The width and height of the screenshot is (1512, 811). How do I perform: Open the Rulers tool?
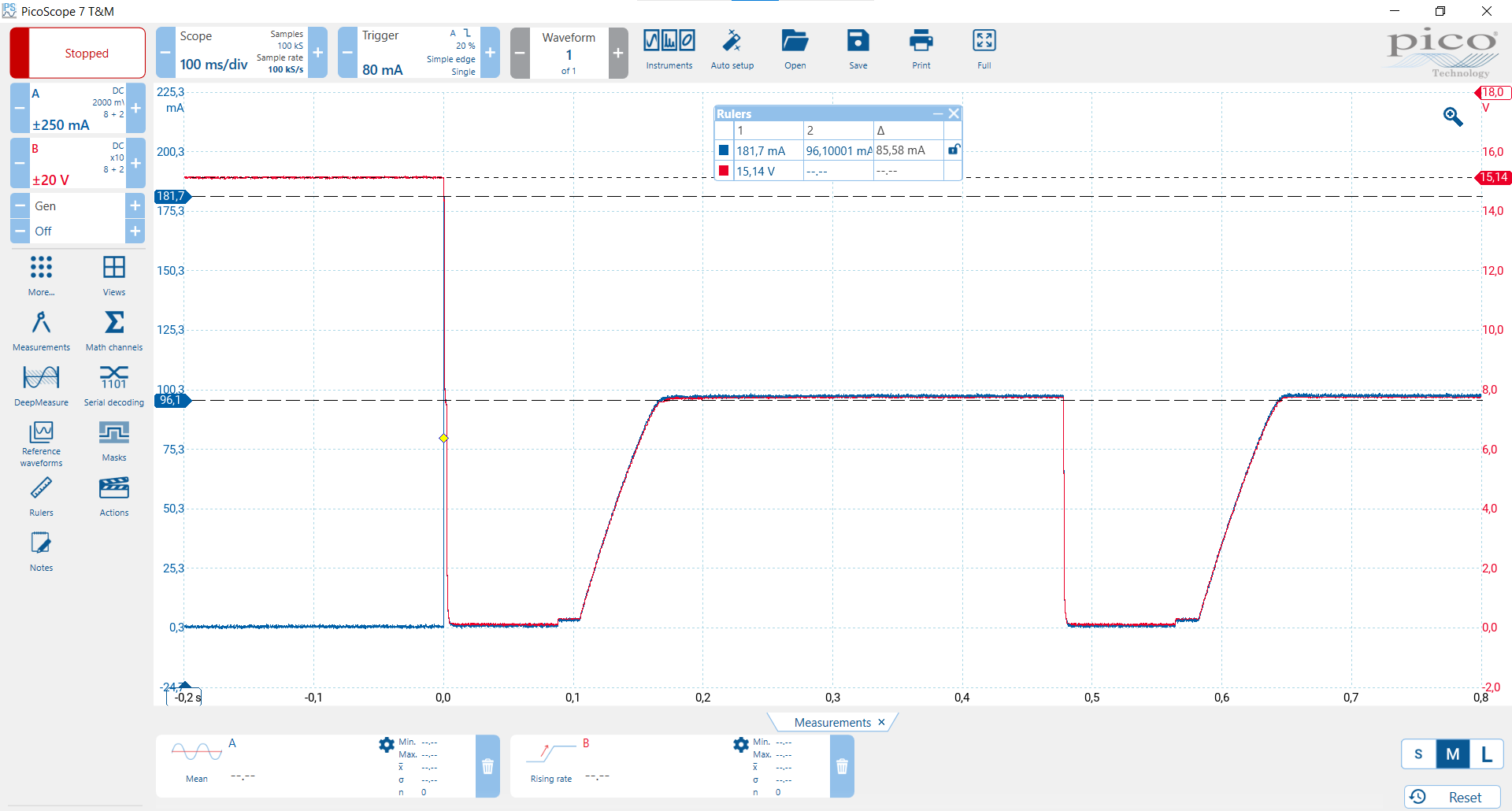(41, 496)
